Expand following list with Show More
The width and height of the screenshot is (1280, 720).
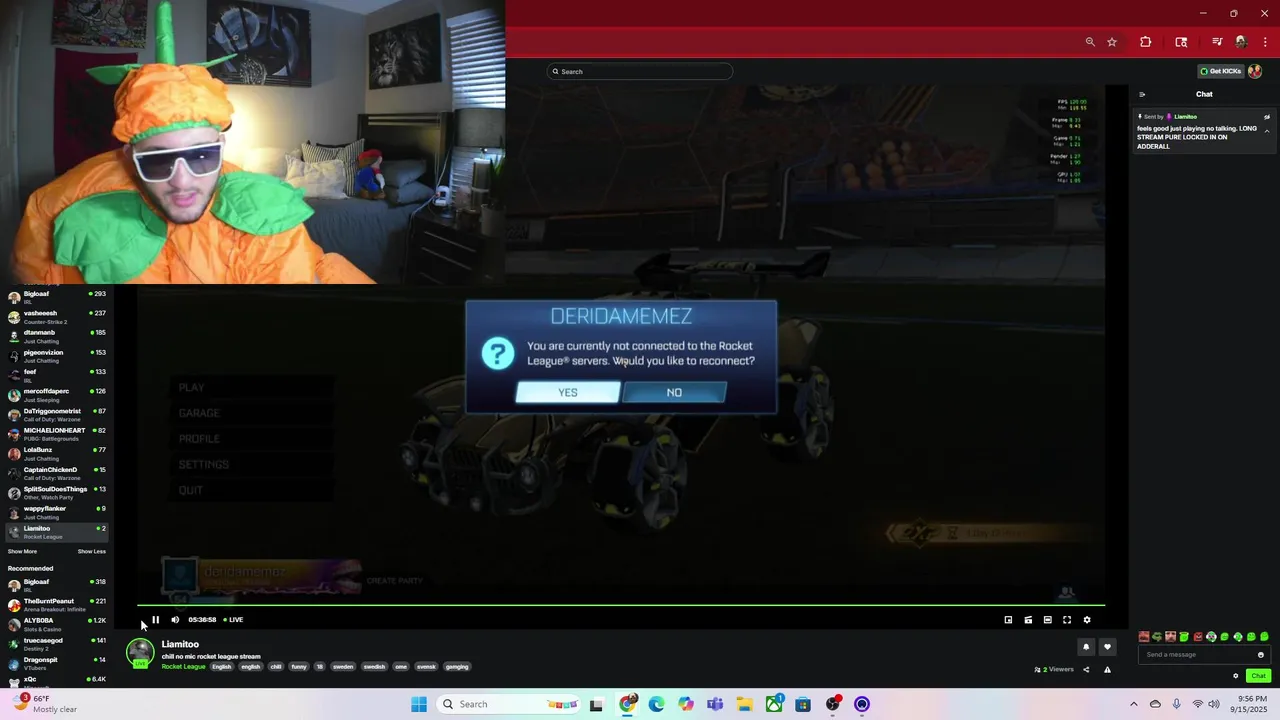coord(22,551)
